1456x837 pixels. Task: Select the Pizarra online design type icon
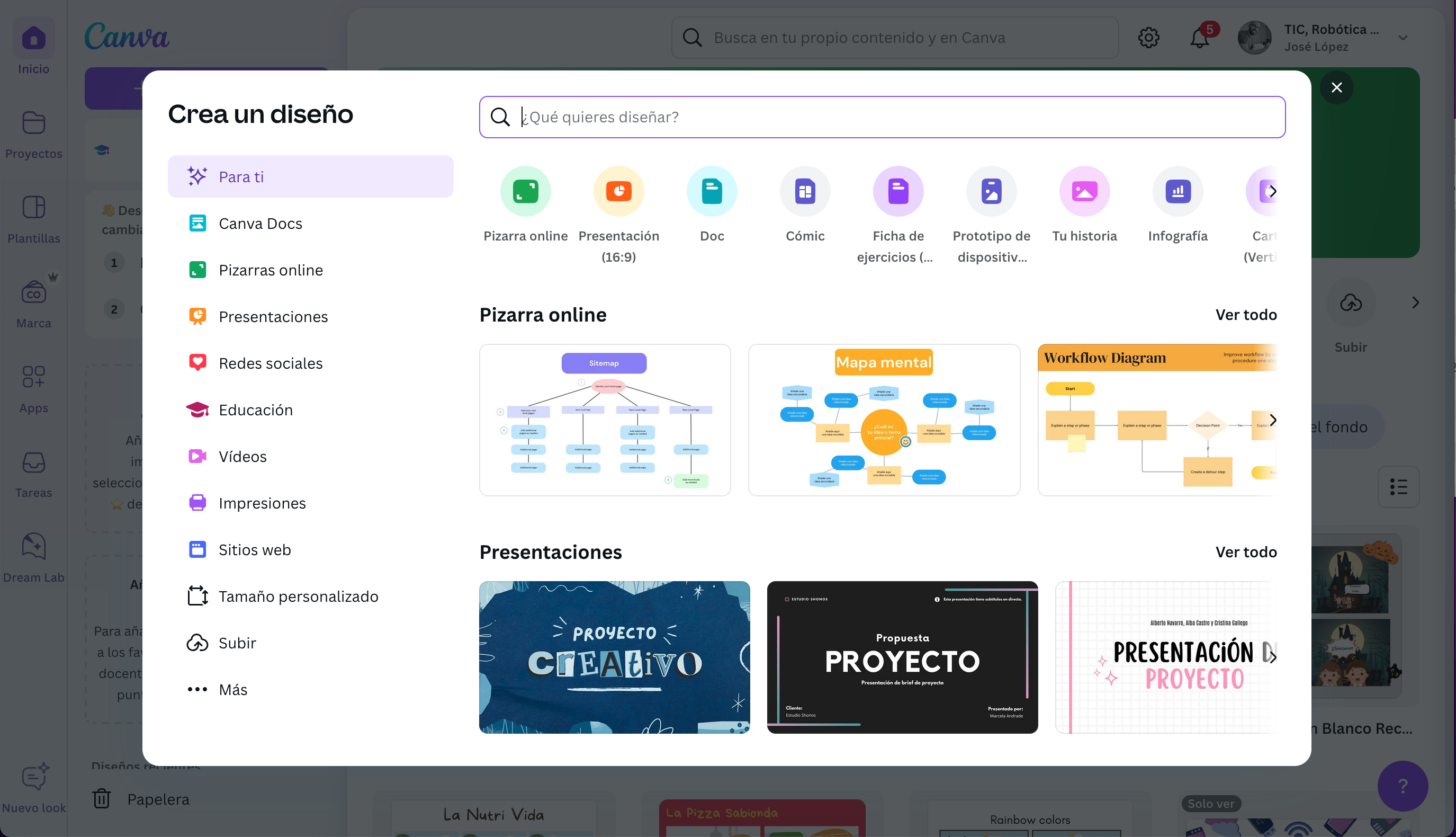click(525, 191)
